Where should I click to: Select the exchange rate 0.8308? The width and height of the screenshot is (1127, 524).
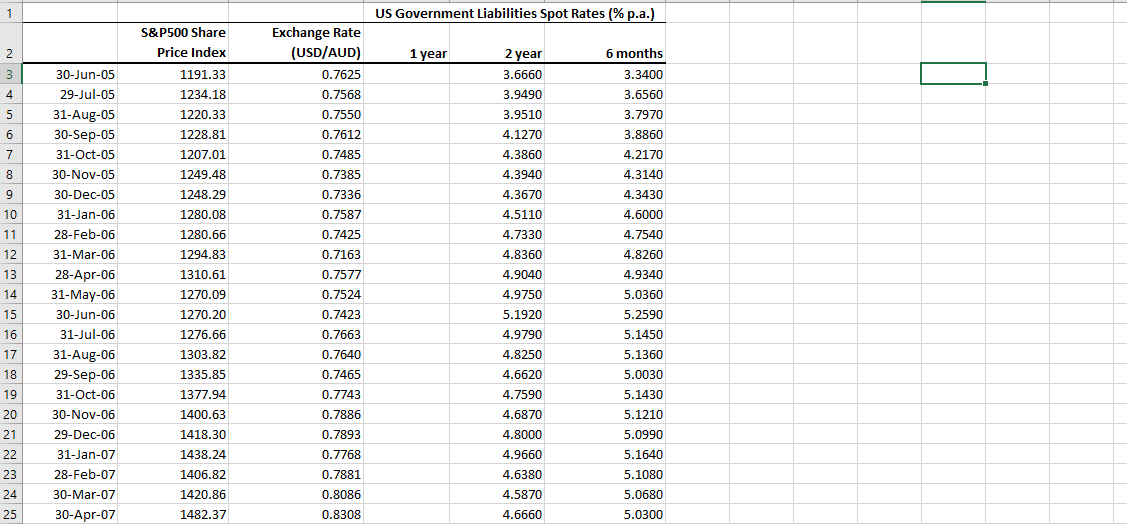click(296, 515)
